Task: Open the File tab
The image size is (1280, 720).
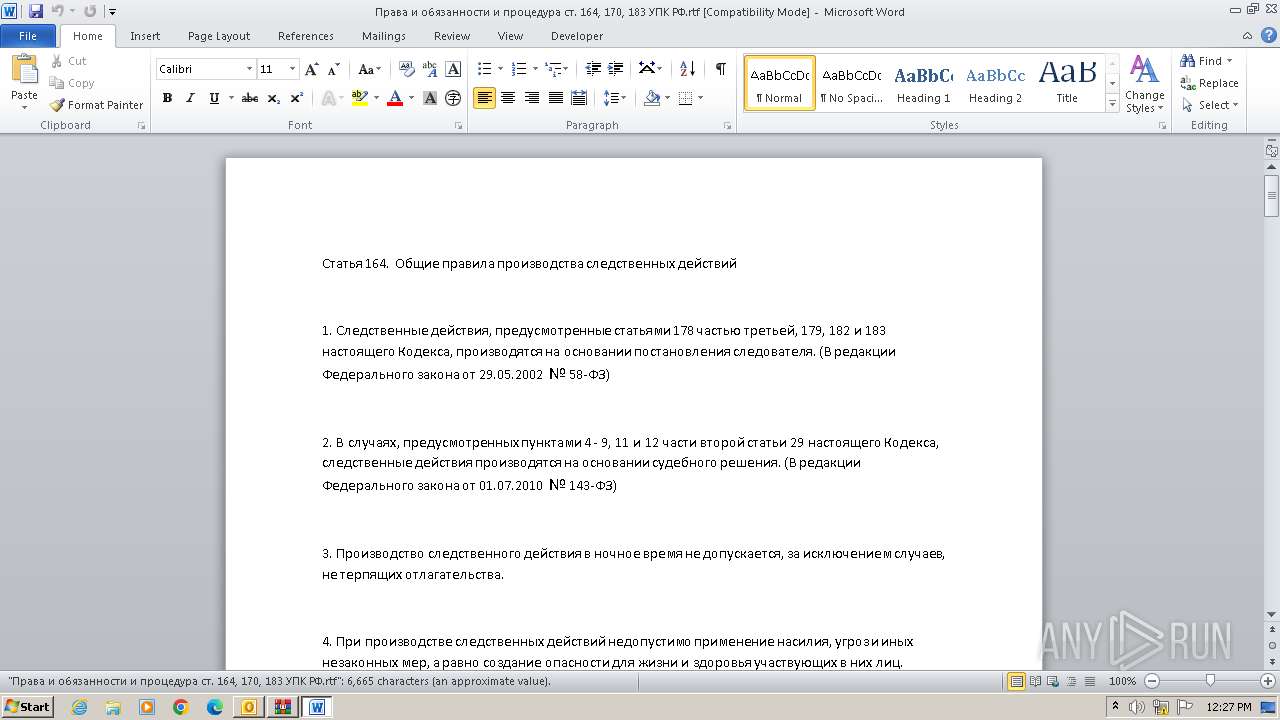Action: pyautogui.click(x=28, y=36)
